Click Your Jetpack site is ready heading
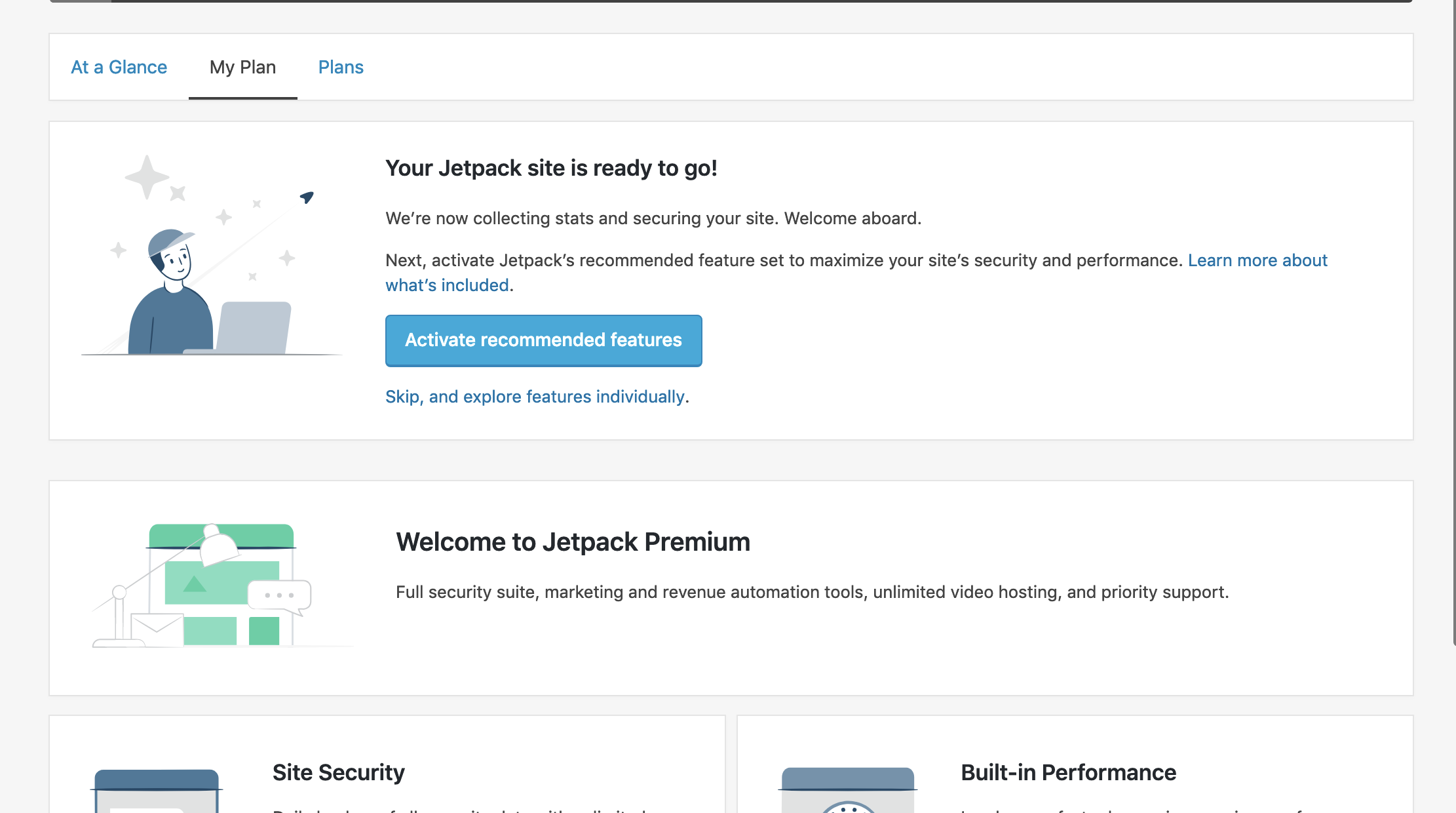The height and width of the screenshot is (813, 1456). [551, 169]
